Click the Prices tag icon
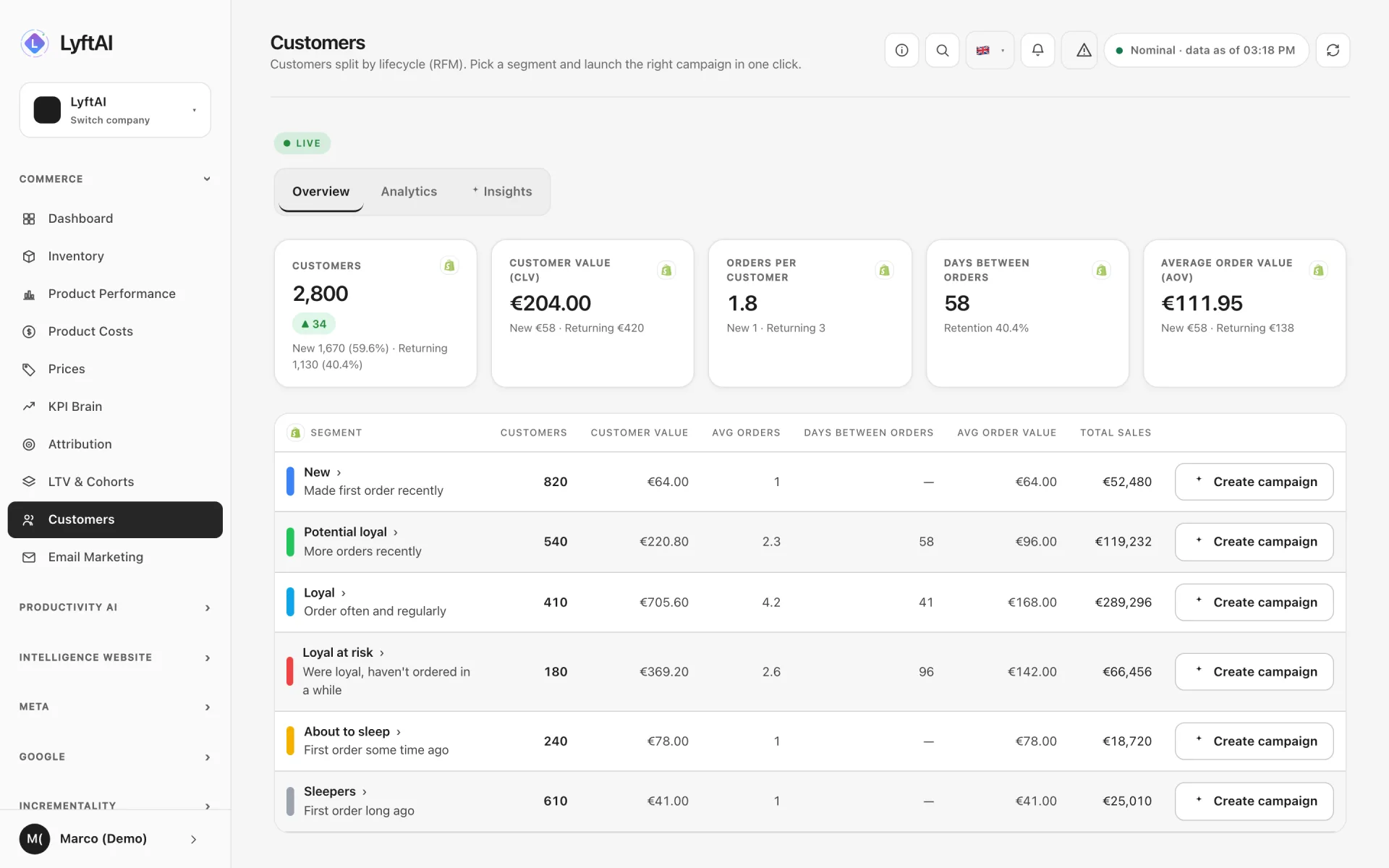 coord(29,369)
